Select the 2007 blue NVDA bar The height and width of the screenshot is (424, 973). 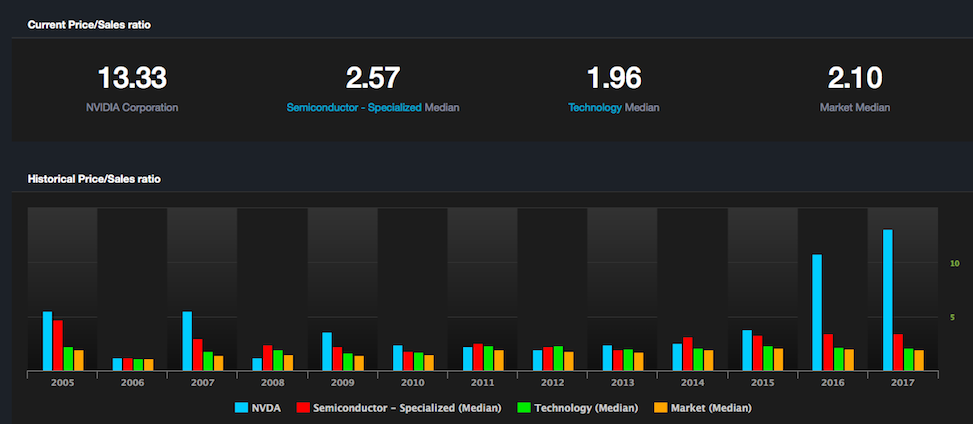187,341
